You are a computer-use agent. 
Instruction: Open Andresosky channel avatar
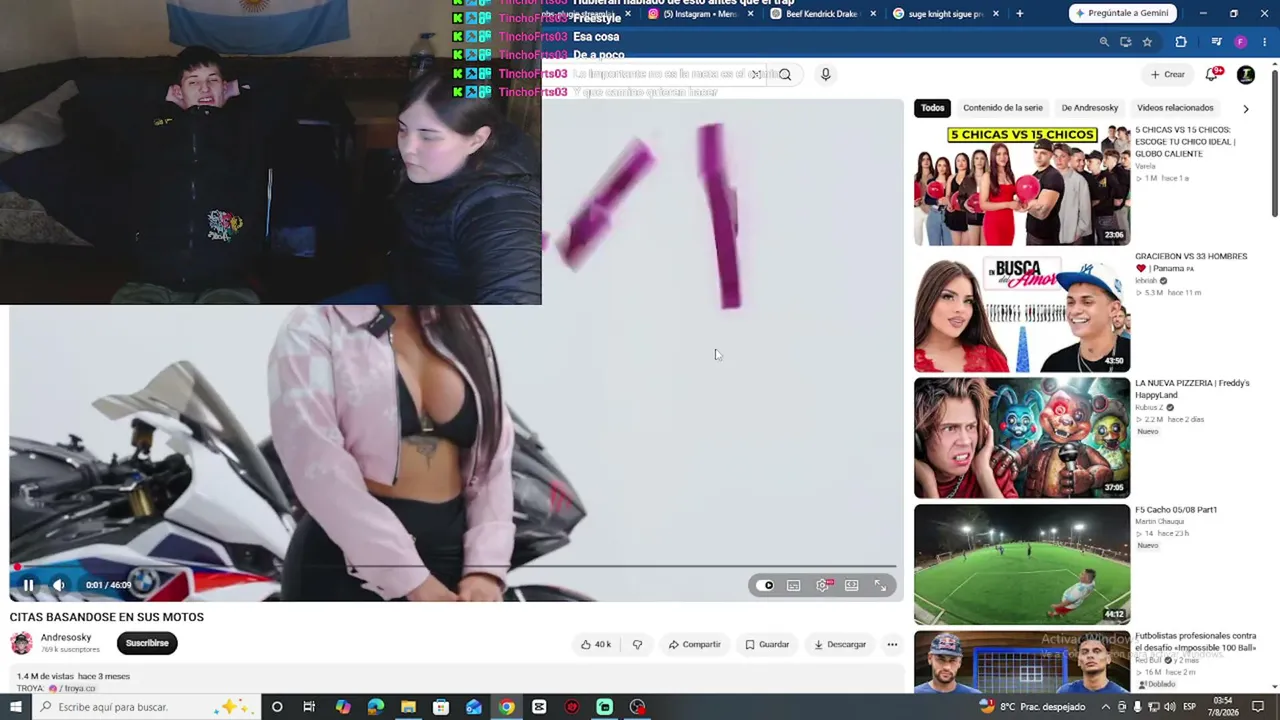click(21, 643)
